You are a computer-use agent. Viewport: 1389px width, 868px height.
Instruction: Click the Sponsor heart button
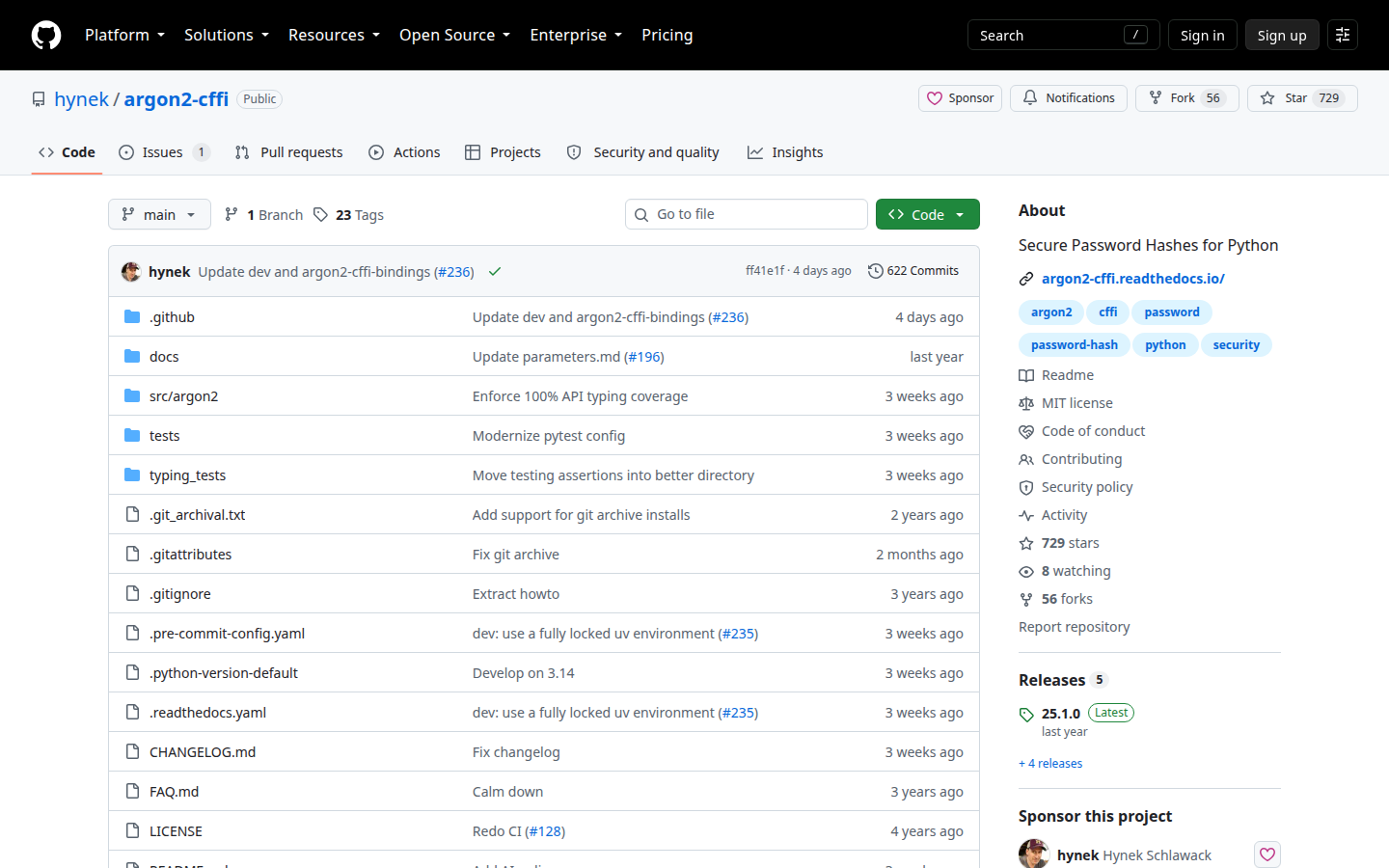[x=961, y=98]
